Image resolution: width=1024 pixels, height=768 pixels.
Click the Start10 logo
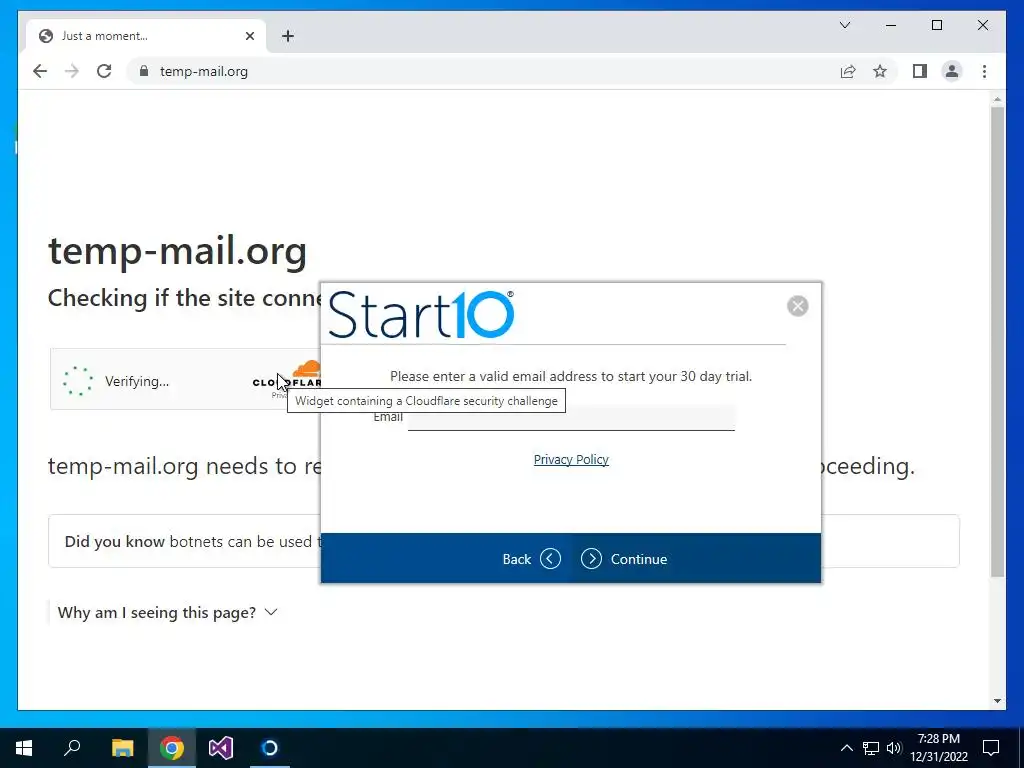[421, 314]
